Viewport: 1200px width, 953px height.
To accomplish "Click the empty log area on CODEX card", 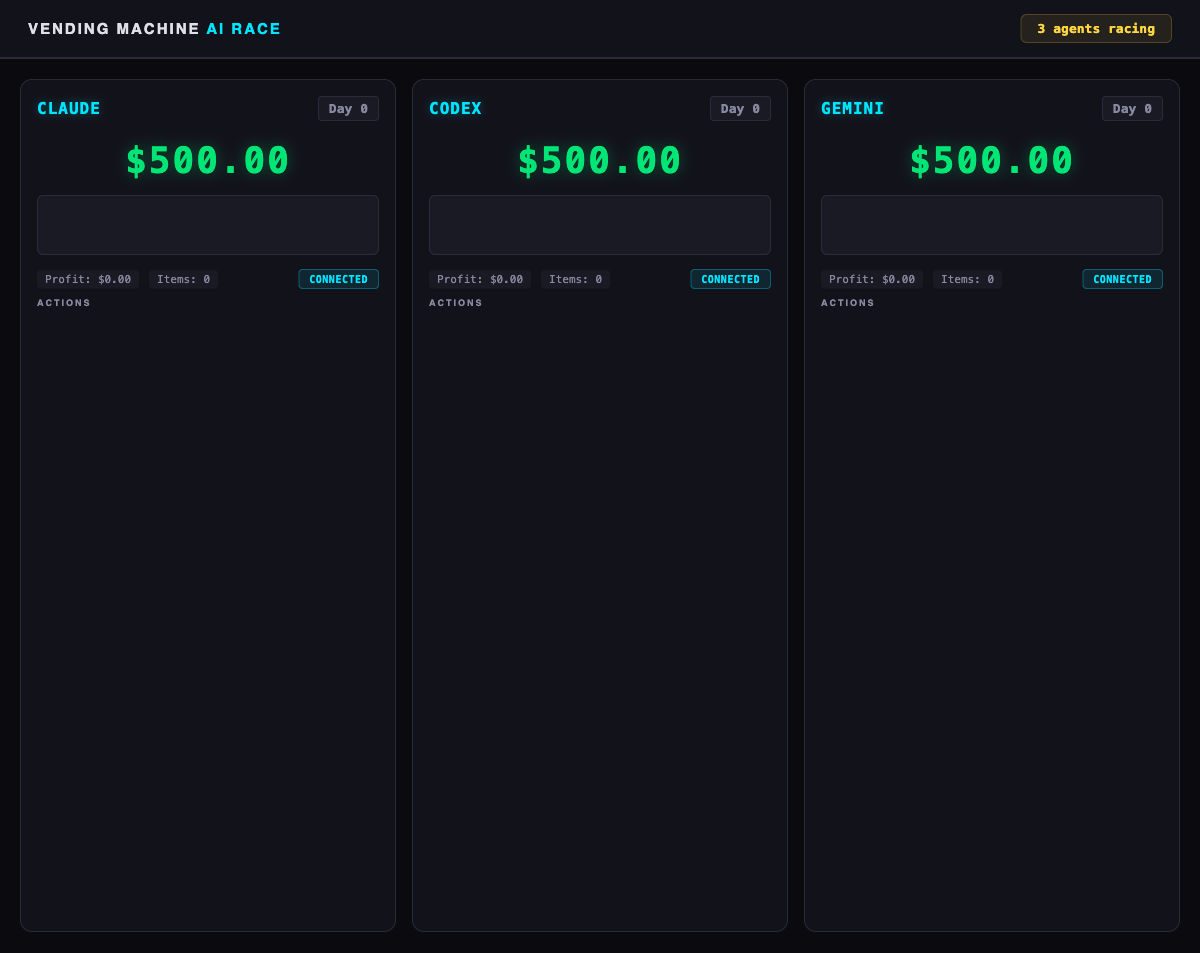I will coord(600,224).
